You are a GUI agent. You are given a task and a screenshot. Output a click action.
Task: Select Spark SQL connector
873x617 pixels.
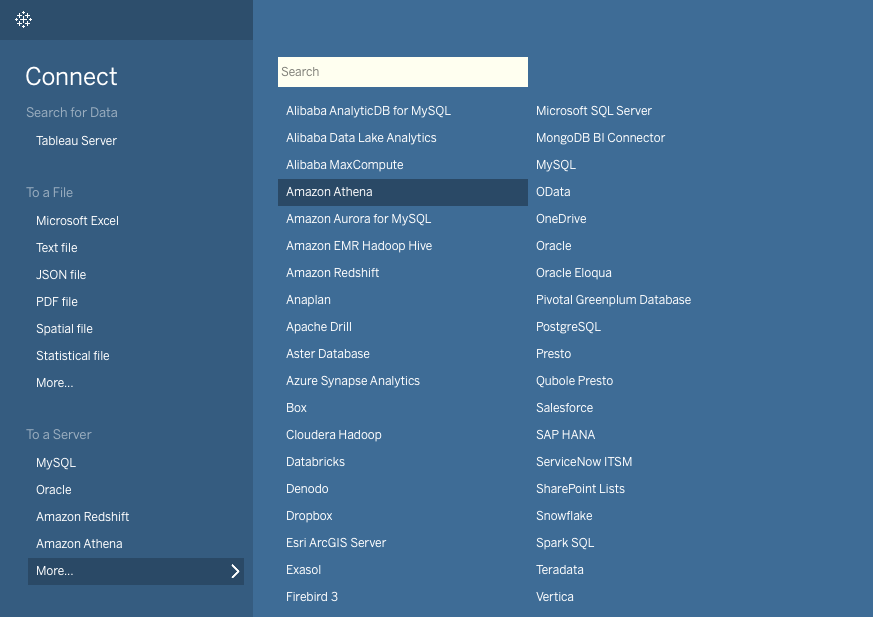pyautogui.click(x=565, y=543)
